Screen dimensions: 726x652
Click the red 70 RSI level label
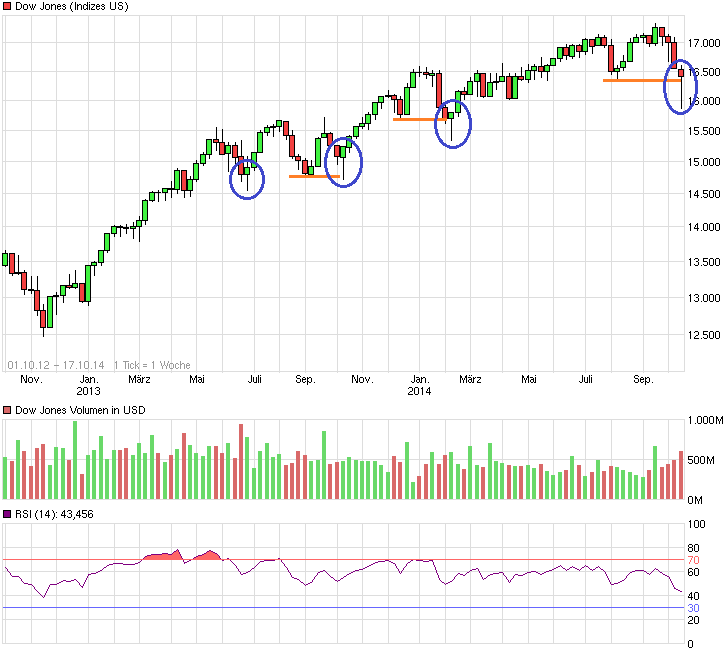[693, 560]
